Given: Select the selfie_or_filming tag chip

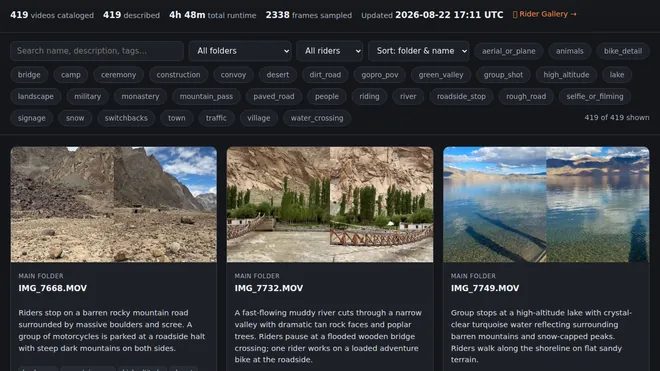Looking at the screenshot, I should tap(594, 96).
